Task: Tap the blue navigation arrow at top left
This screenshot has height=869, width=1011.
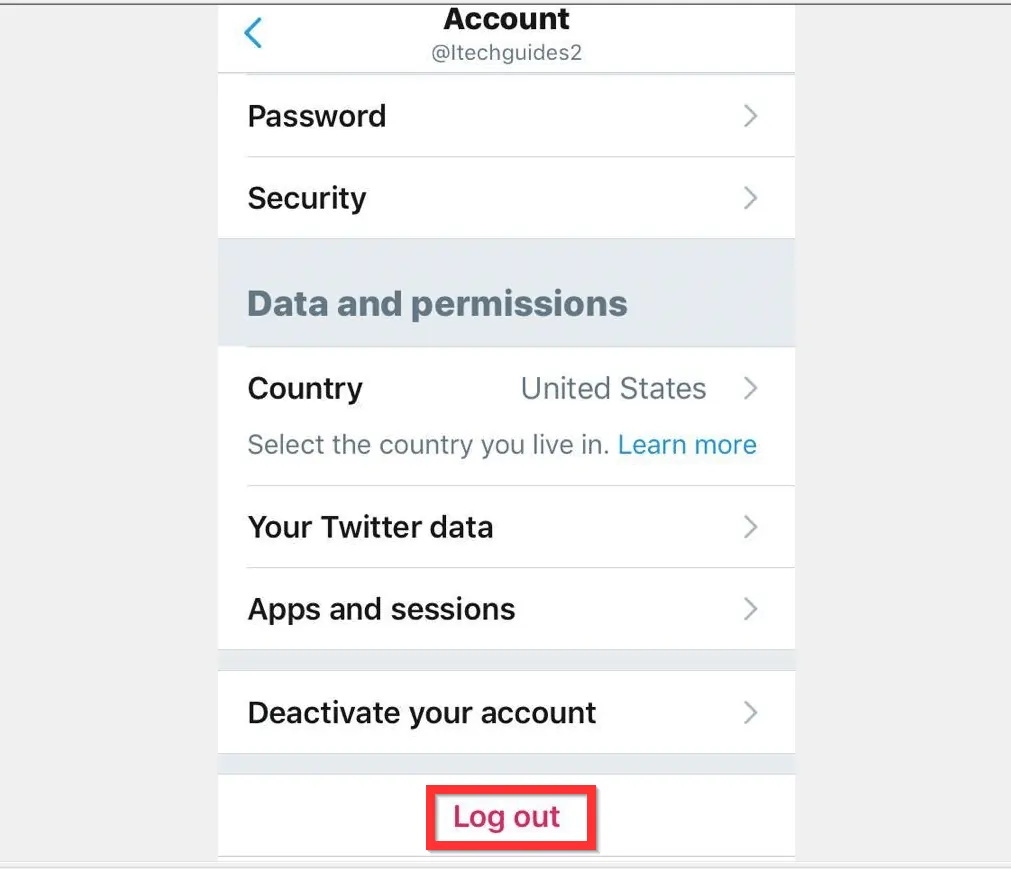Action: [x=253, y=32]
